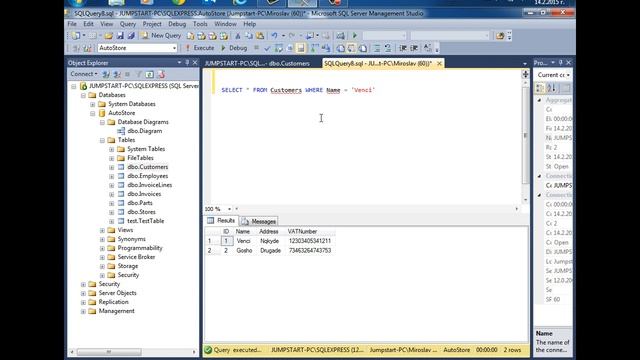Switch to the Results tab
The image size is (640, 360).
(x=221, y=221)
